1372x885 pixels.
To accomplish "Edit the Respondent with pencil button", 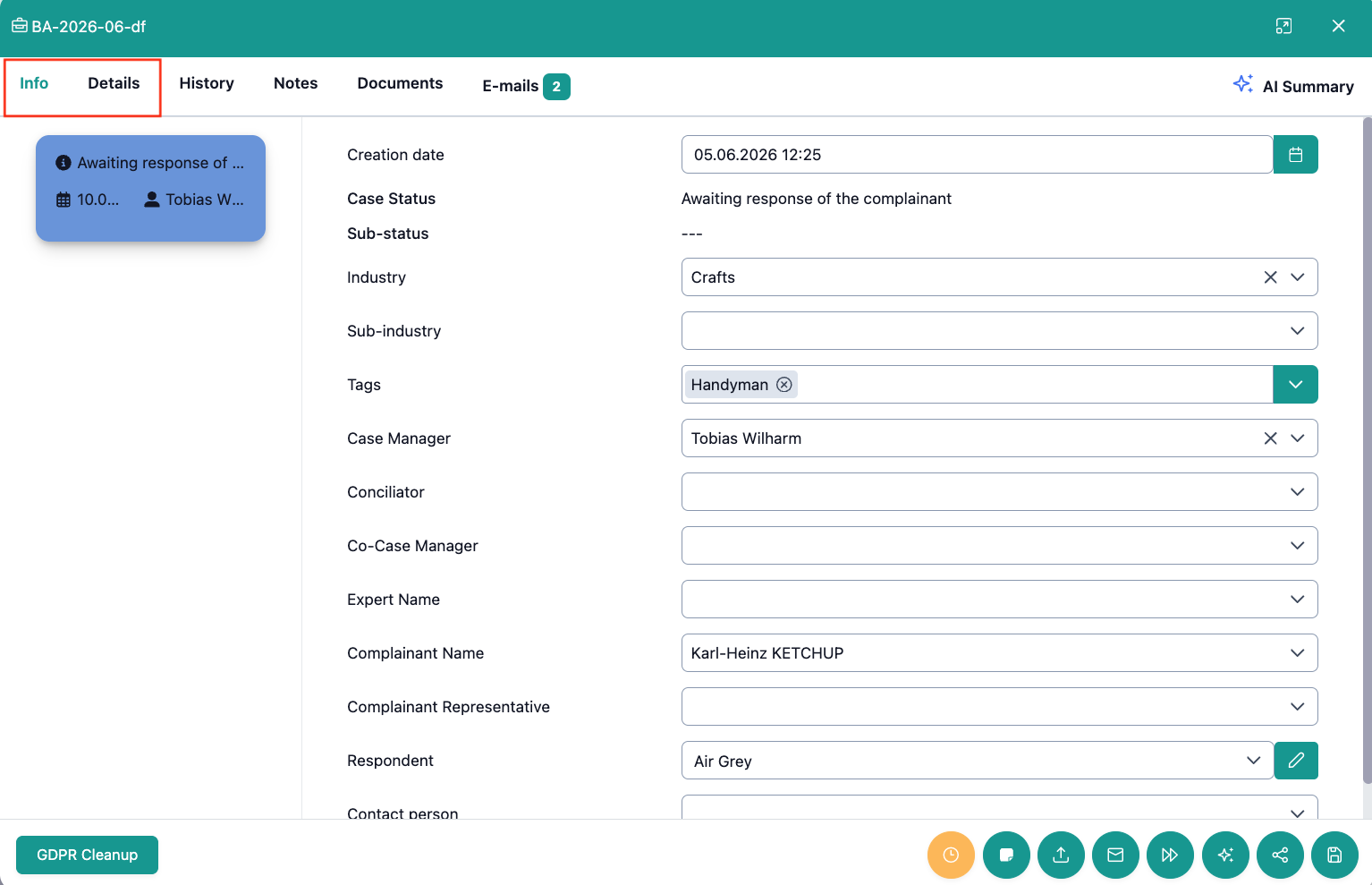I will click(x=1296, y=761).
